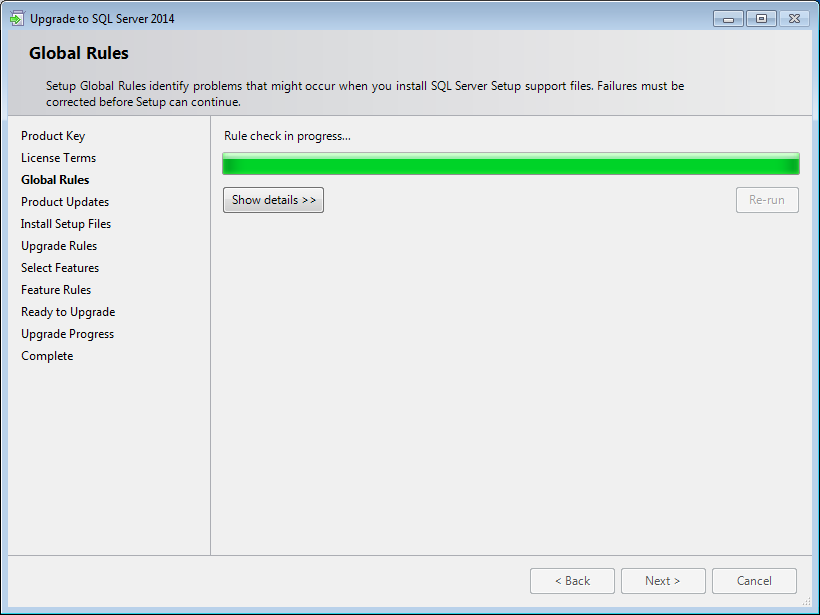Click the green rule check progress bar
This screenshot has width=820, height=615.
[510, 164]
